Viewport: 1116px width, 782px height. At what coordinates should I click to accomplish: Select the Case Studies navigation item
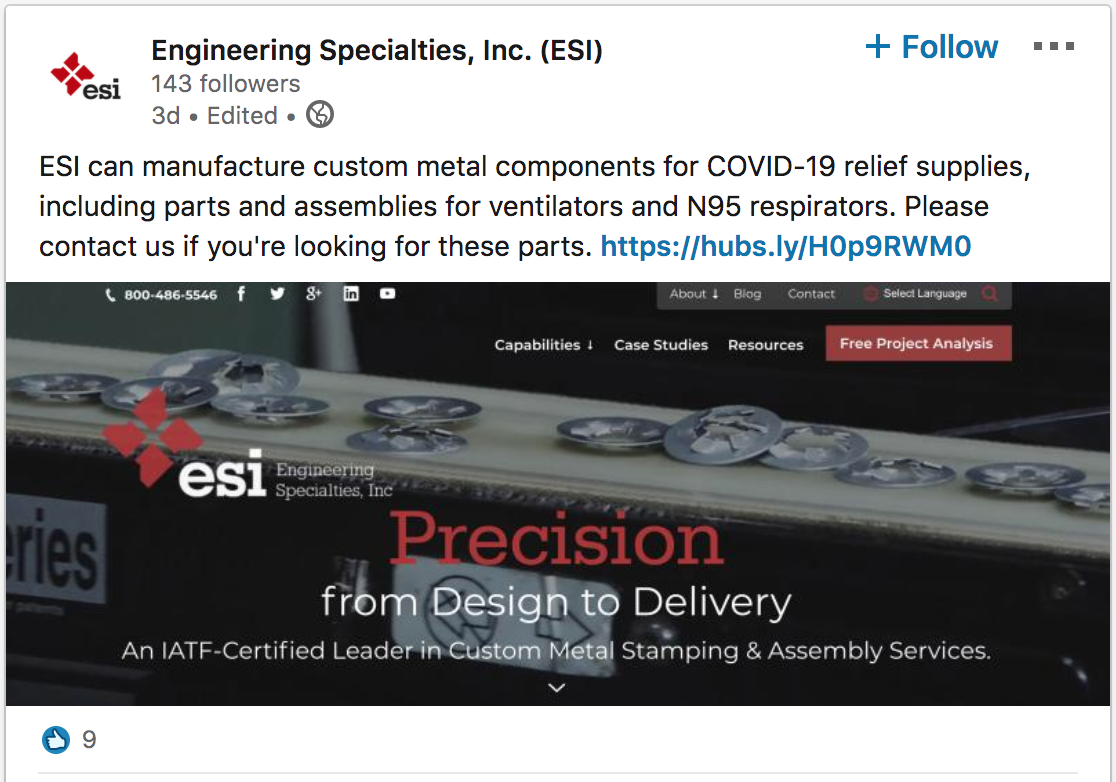pos(660,344)
